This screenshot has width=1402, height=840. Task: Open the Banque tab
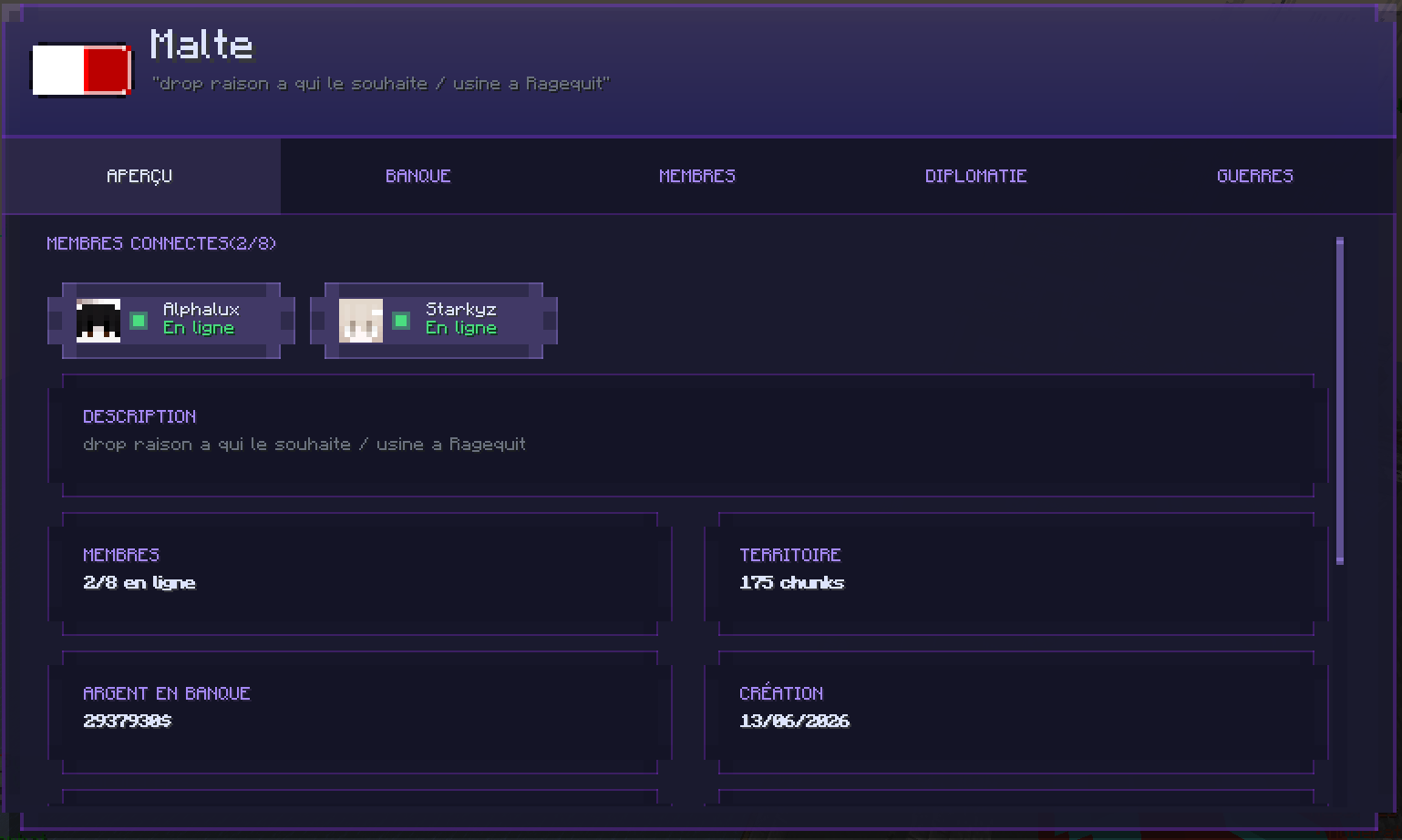click(x=418, y=176)
